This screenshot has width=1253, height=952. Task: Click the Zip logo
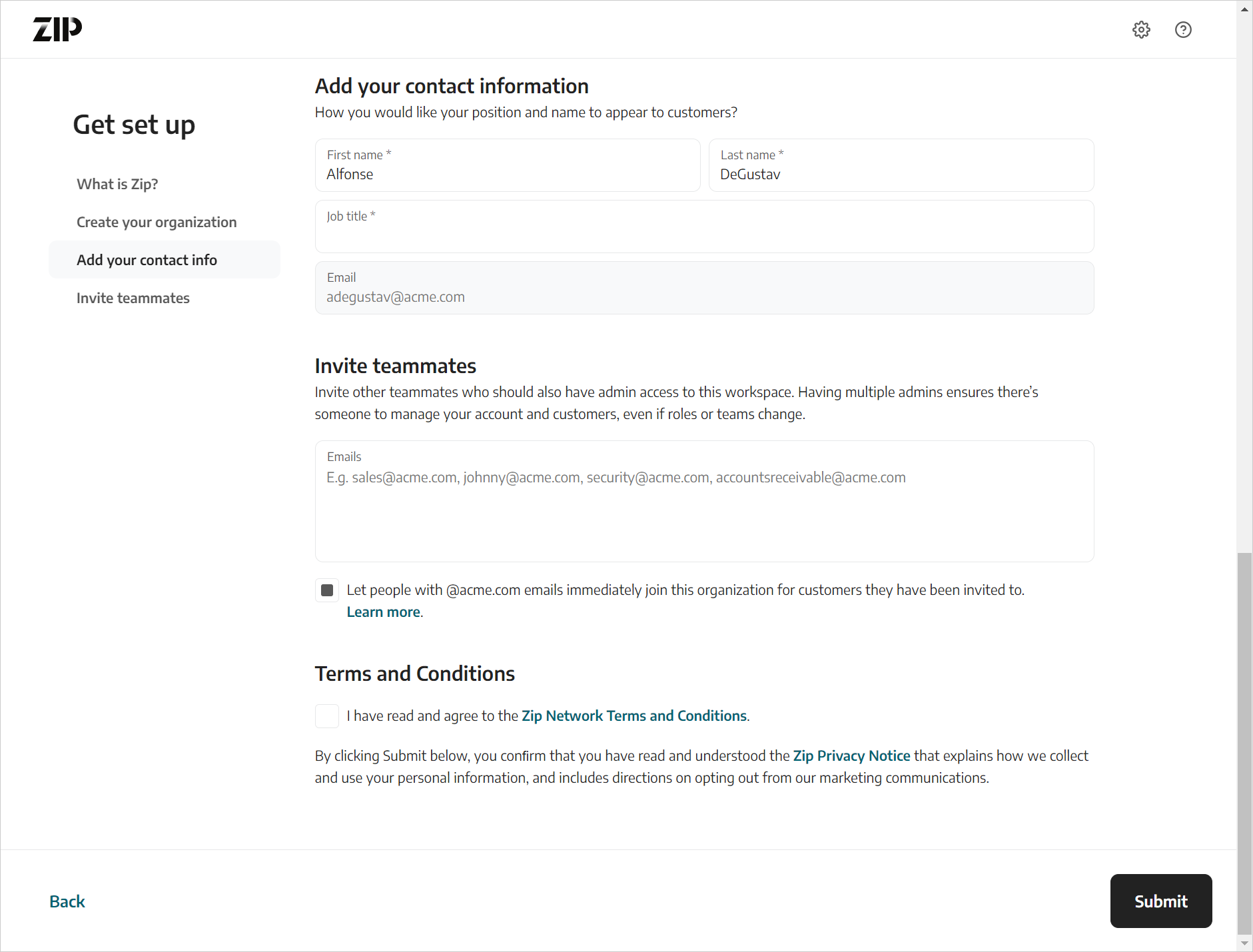point(57,29)
